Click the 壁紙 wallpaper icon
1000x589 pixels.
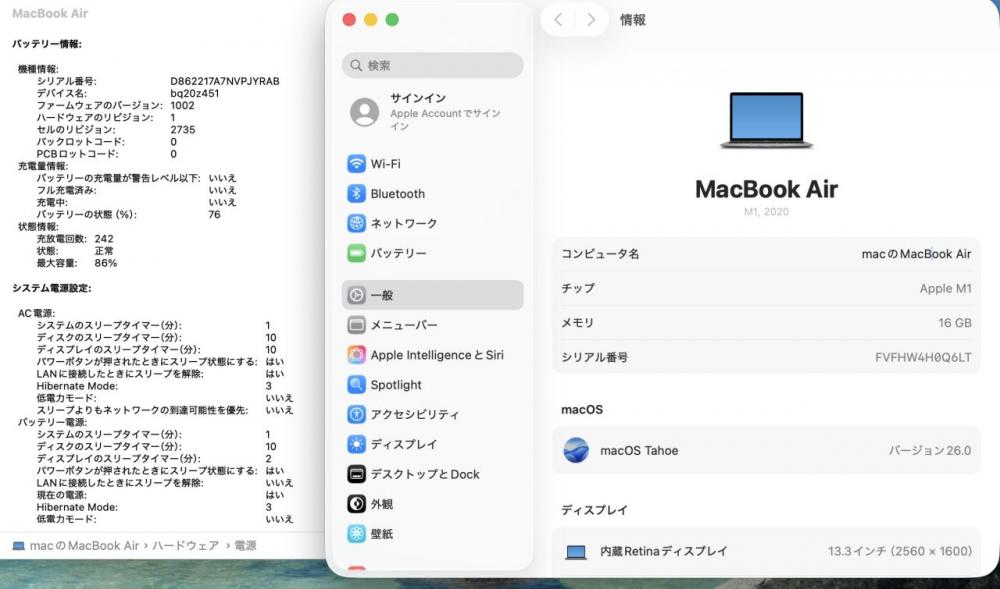[356, 534]
